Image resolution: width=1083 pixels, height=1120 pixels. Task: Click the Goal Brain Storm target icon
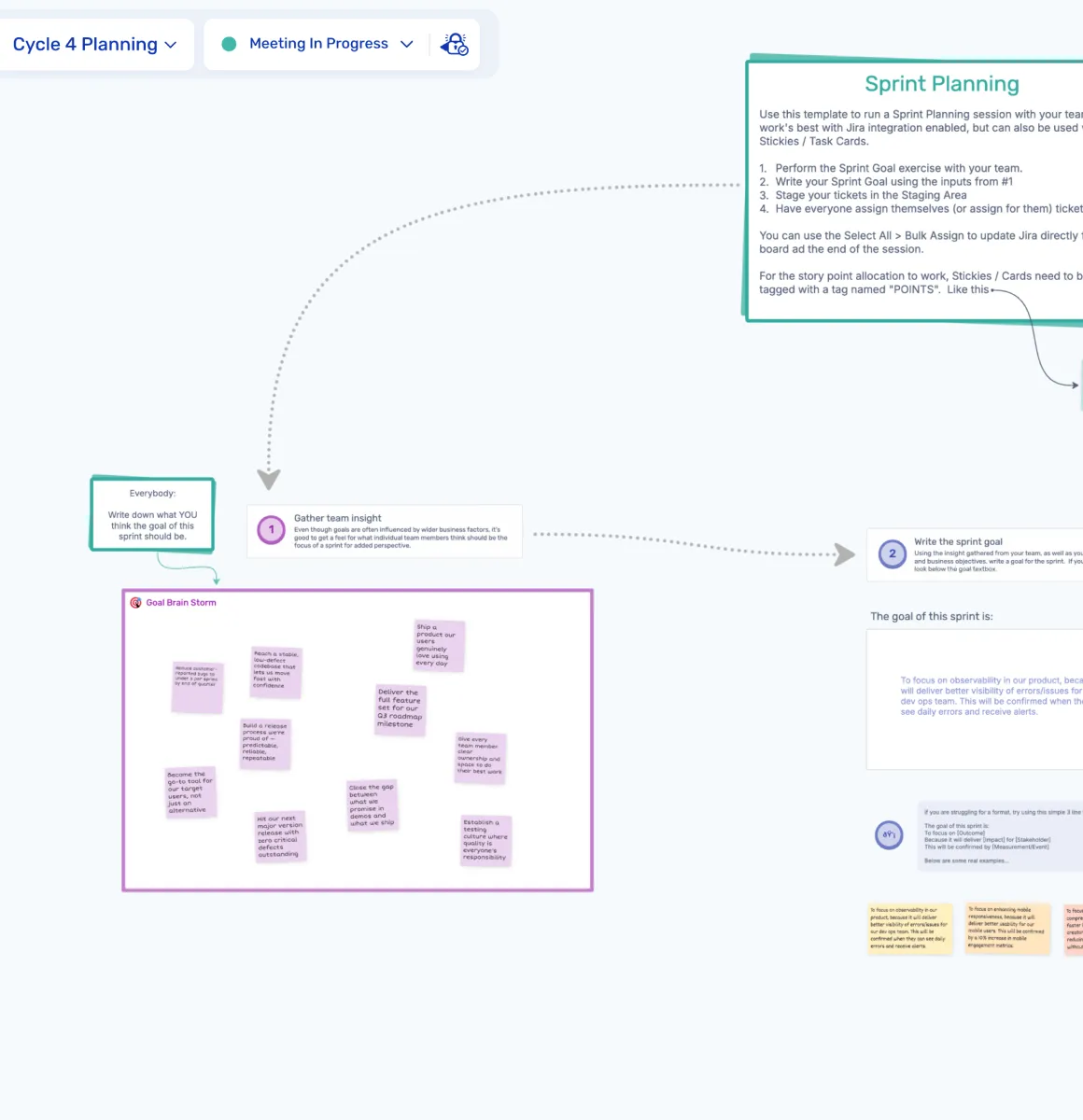coord(136,603)
